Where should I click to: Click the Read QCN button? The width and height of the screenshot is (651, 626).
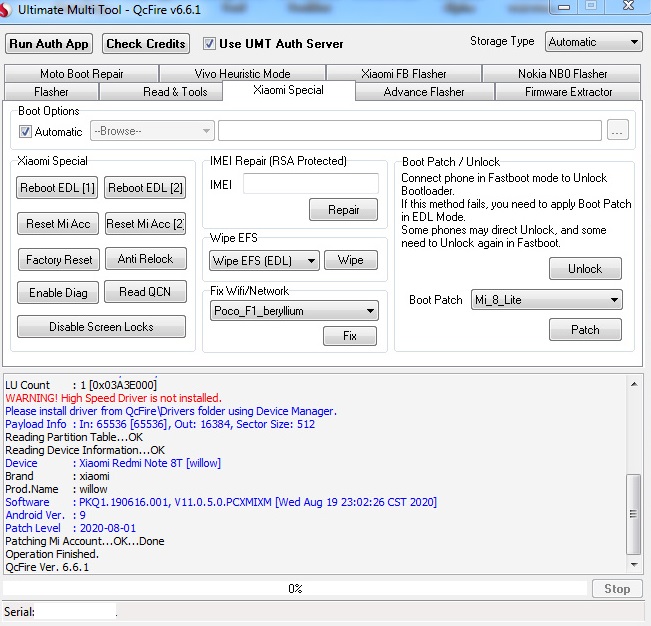tap(145, 292)
